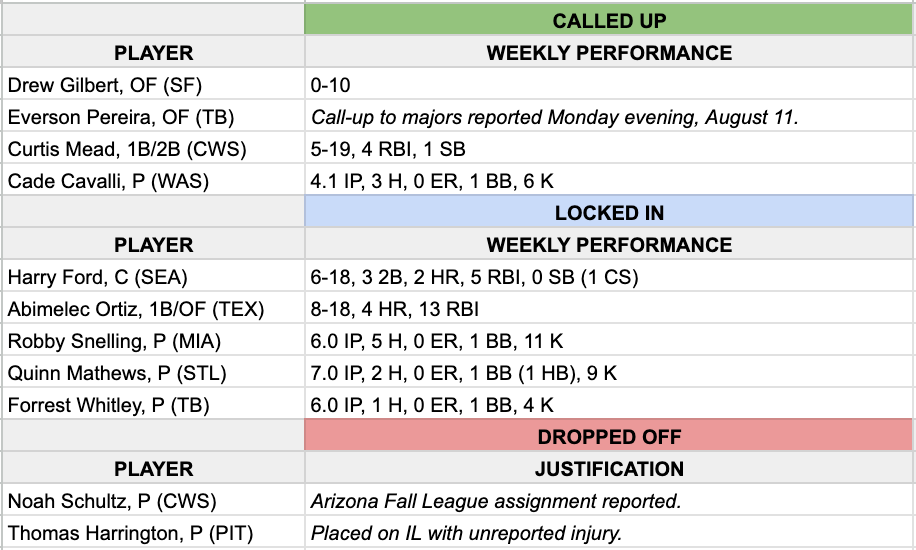916x550 pixels.
Task: Click the red DROPPED OFF header cell
Action: 609,435
